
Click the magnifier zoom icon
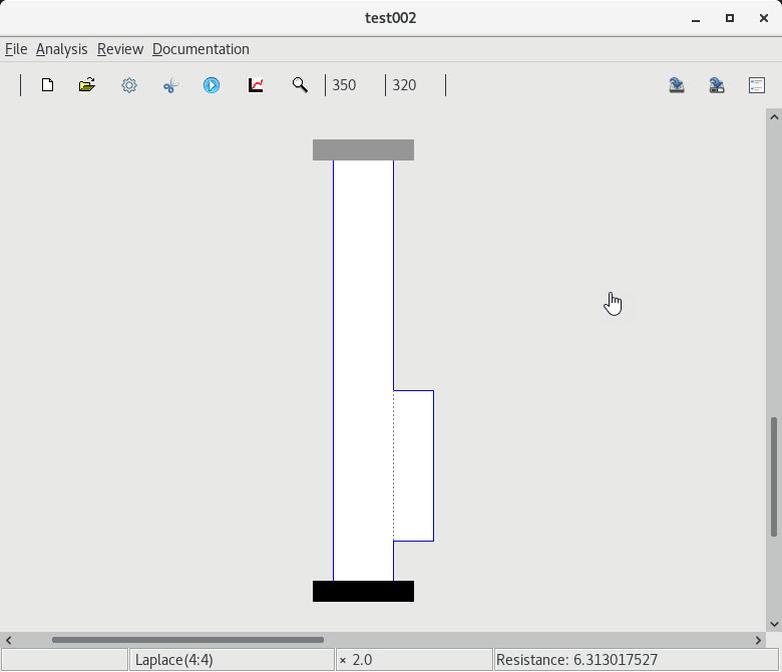click(x=299, y=85)
